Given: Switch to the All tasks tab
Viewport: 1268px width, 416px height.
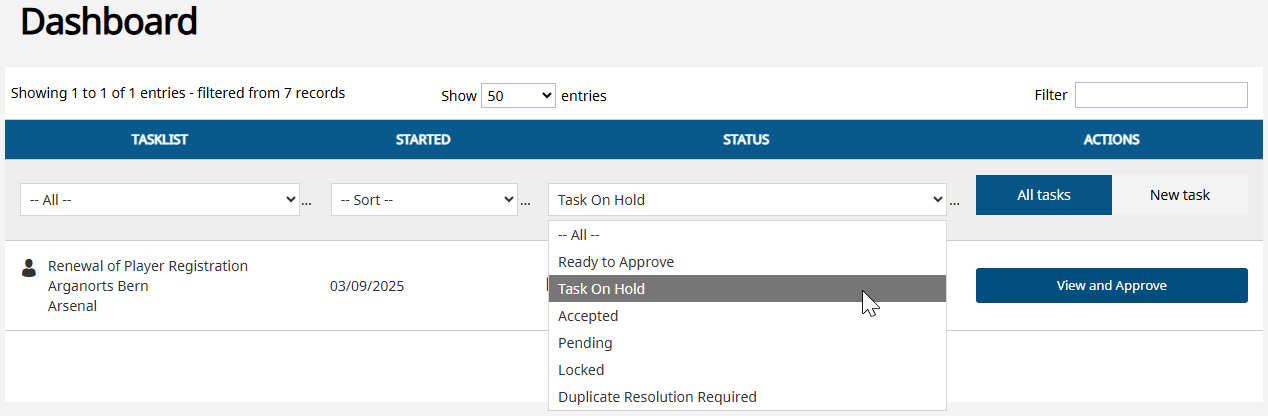Looking at the screenshot, I should tap(1044, 195).
